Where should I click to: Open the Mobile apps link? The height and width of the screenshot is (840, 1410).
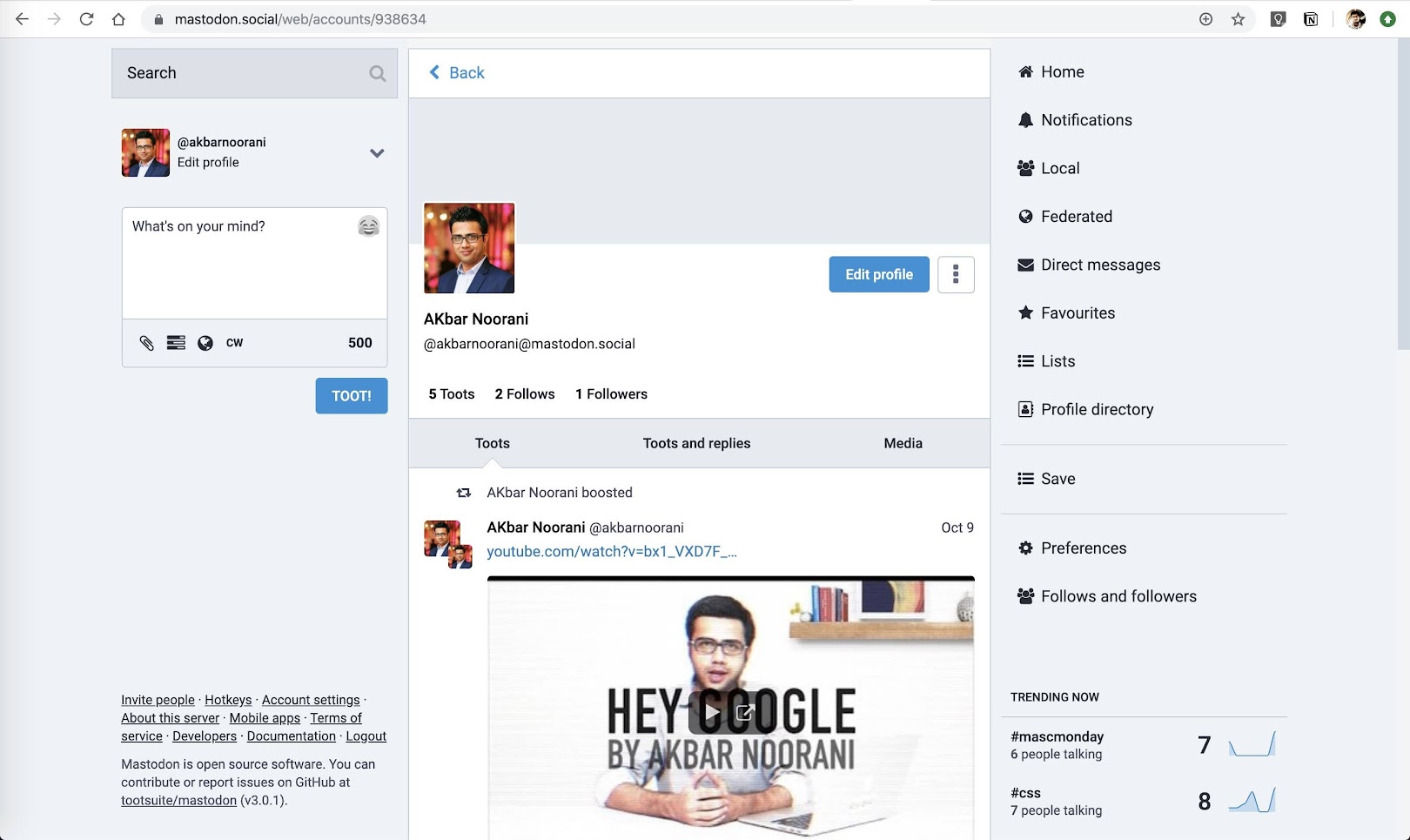[x=265, y=718]
